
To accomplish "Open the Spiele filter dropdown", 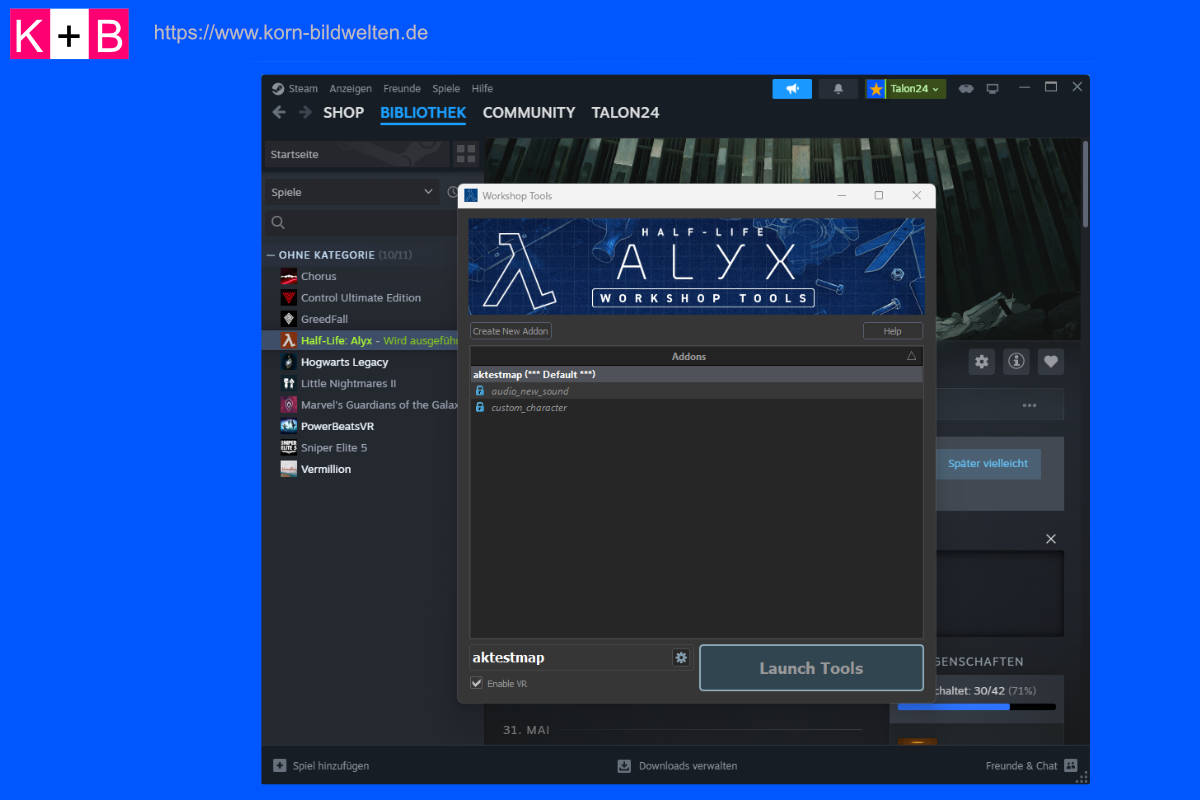I will coord(352,192).
